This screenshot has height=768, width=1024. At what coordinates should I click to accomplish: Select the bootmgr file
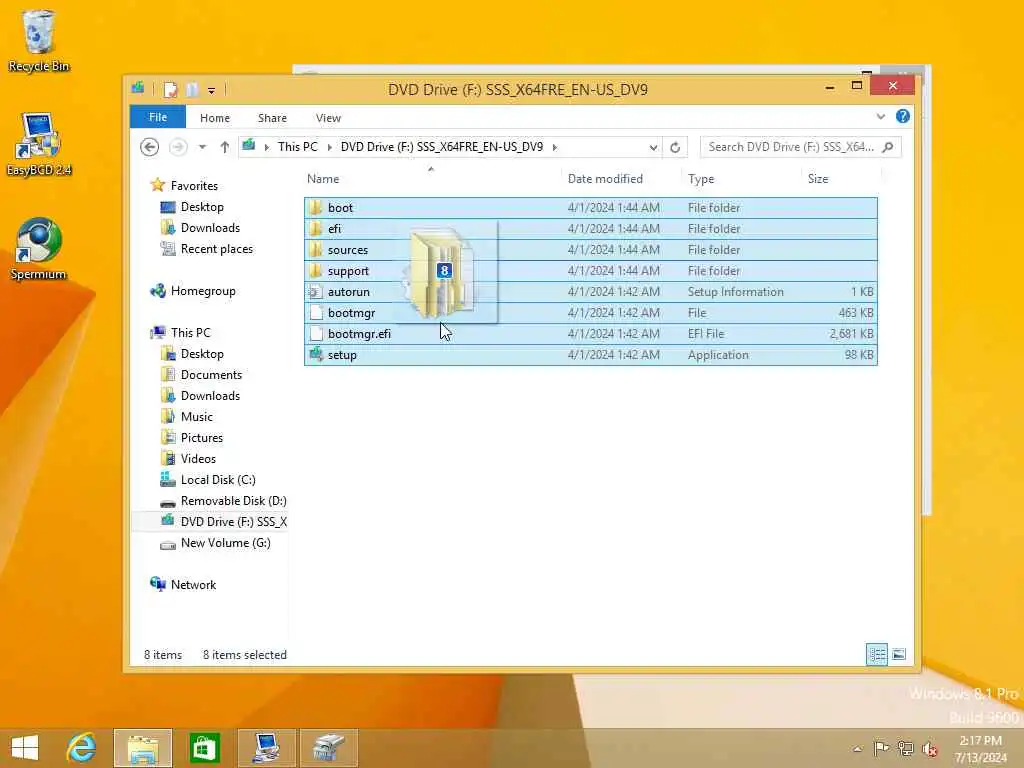coord(590,313)
